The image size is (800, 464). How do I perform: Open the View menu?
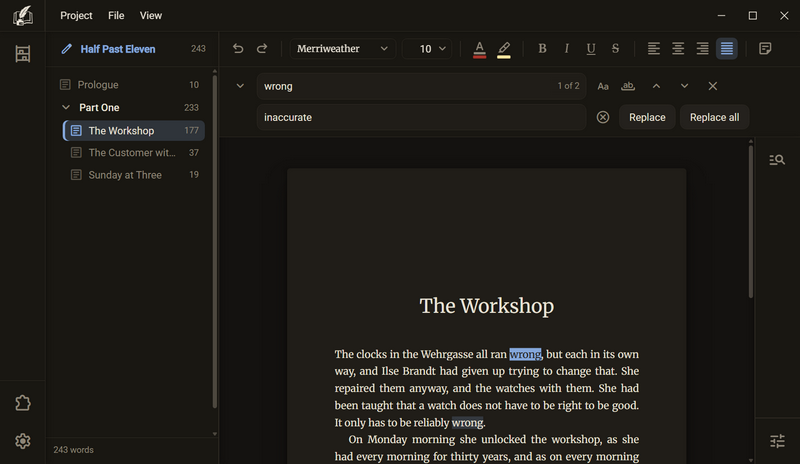(151, 15)
